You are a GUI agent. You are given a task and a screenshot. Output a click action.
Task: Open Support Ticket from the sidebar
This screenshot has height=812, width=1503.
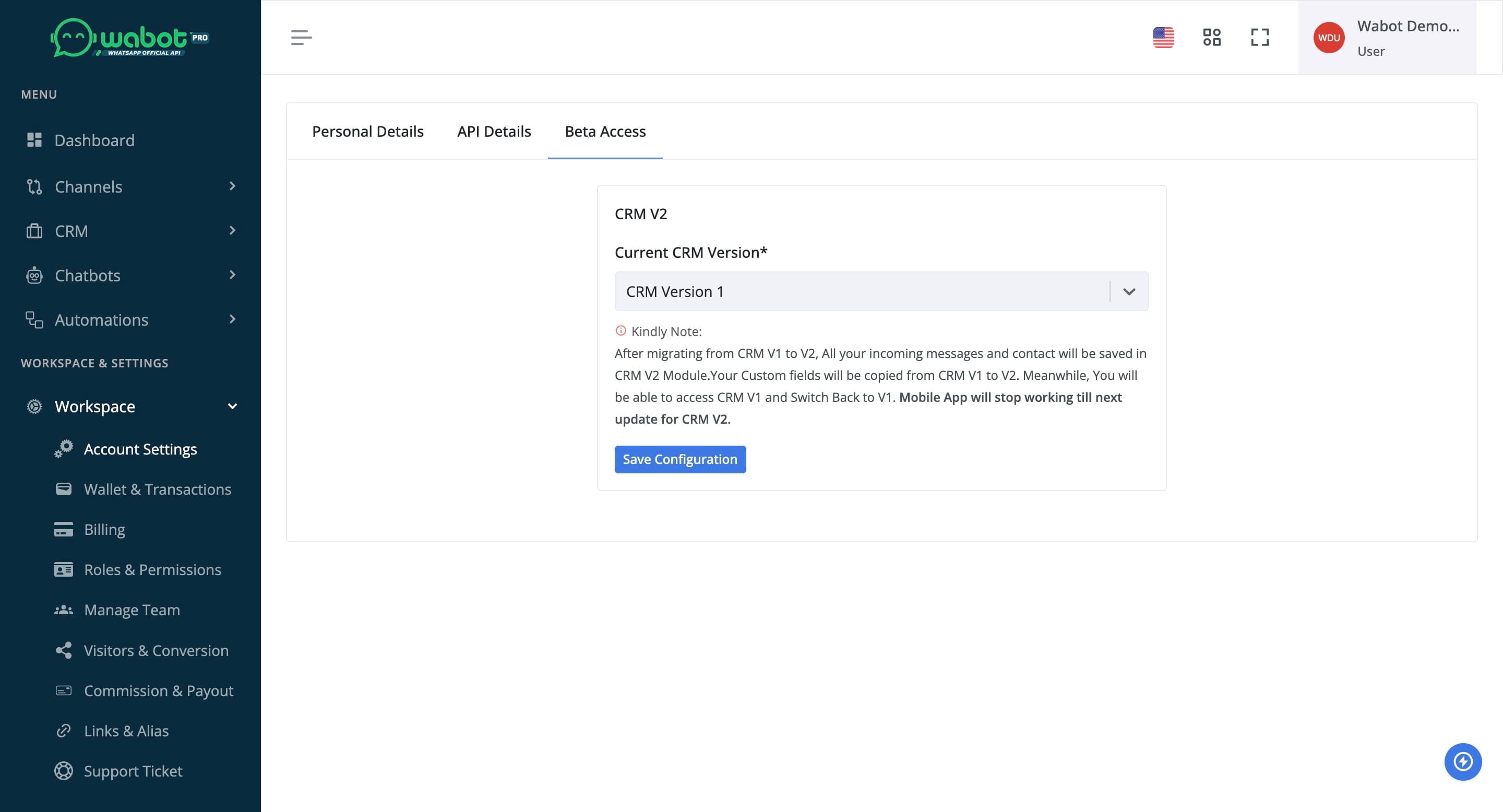point(133,771)
